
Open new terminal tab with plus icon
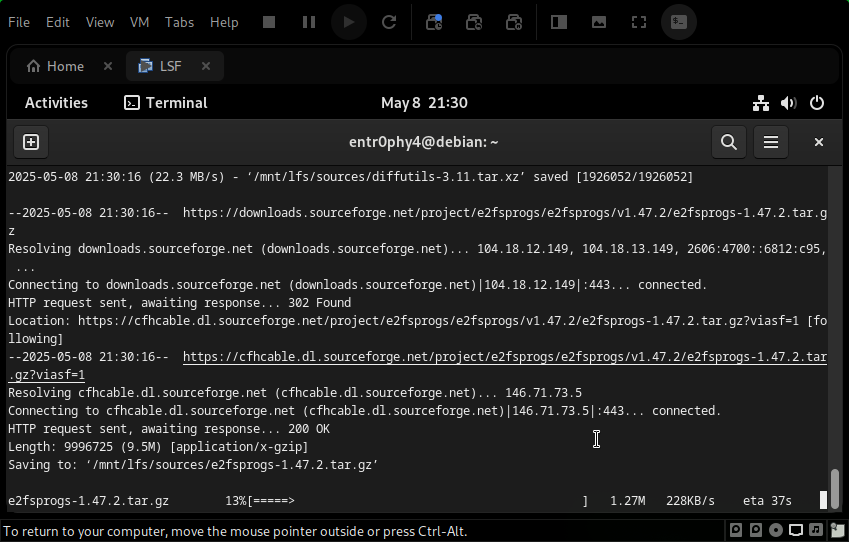coord(31,142)
